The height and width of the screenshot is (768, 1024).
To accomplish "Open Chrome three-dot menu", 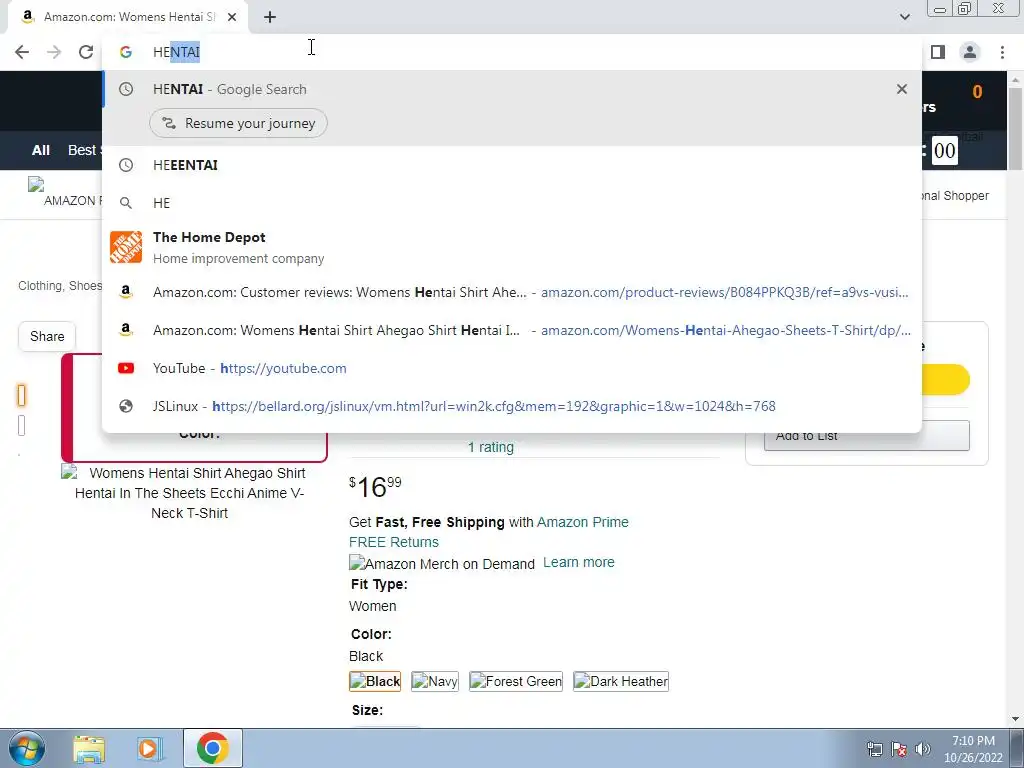I will click(x=1002, y=52).
